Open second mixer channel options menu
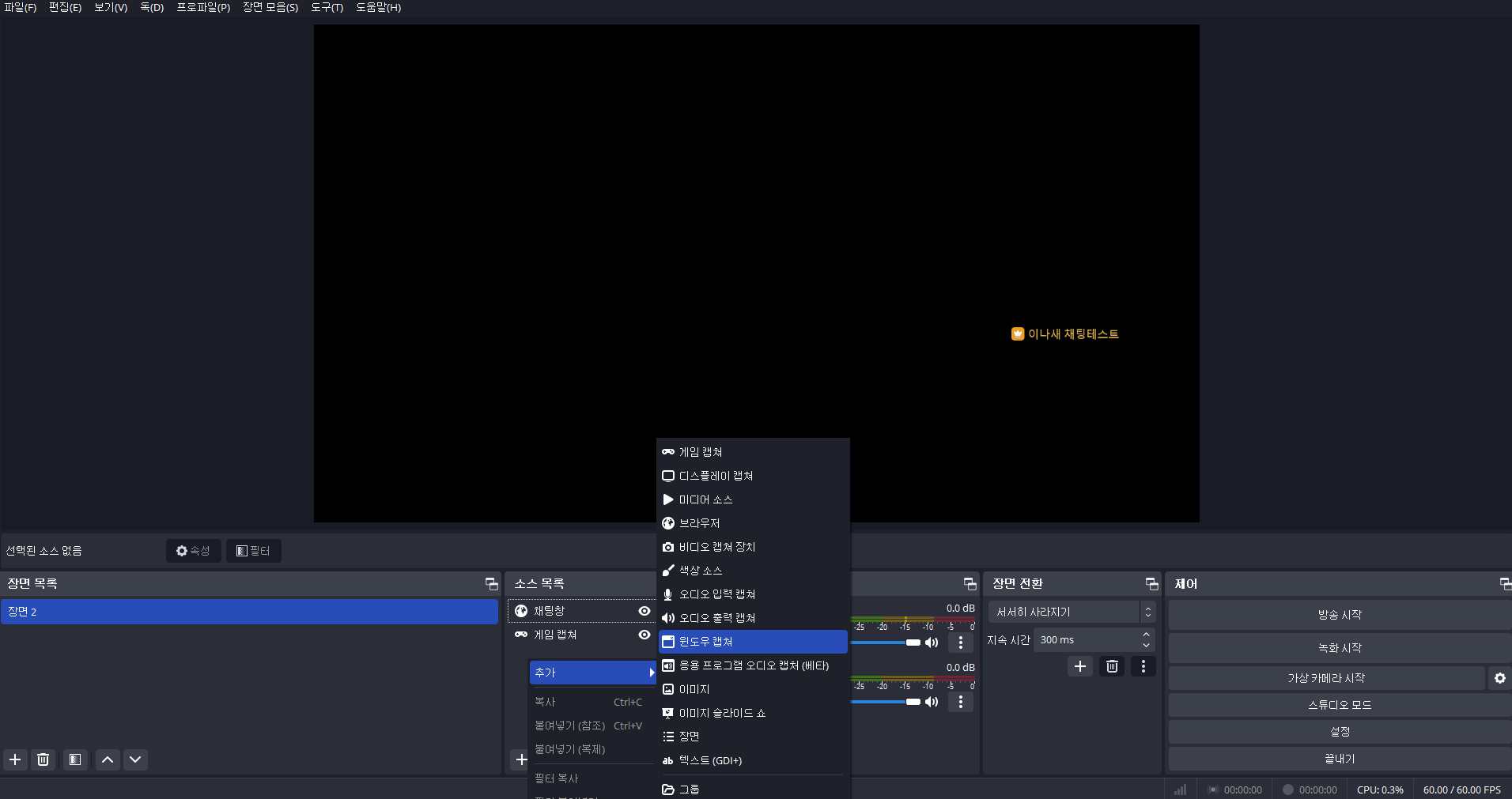The height and width of the screenshot is (799, 1512). [961, 702]
